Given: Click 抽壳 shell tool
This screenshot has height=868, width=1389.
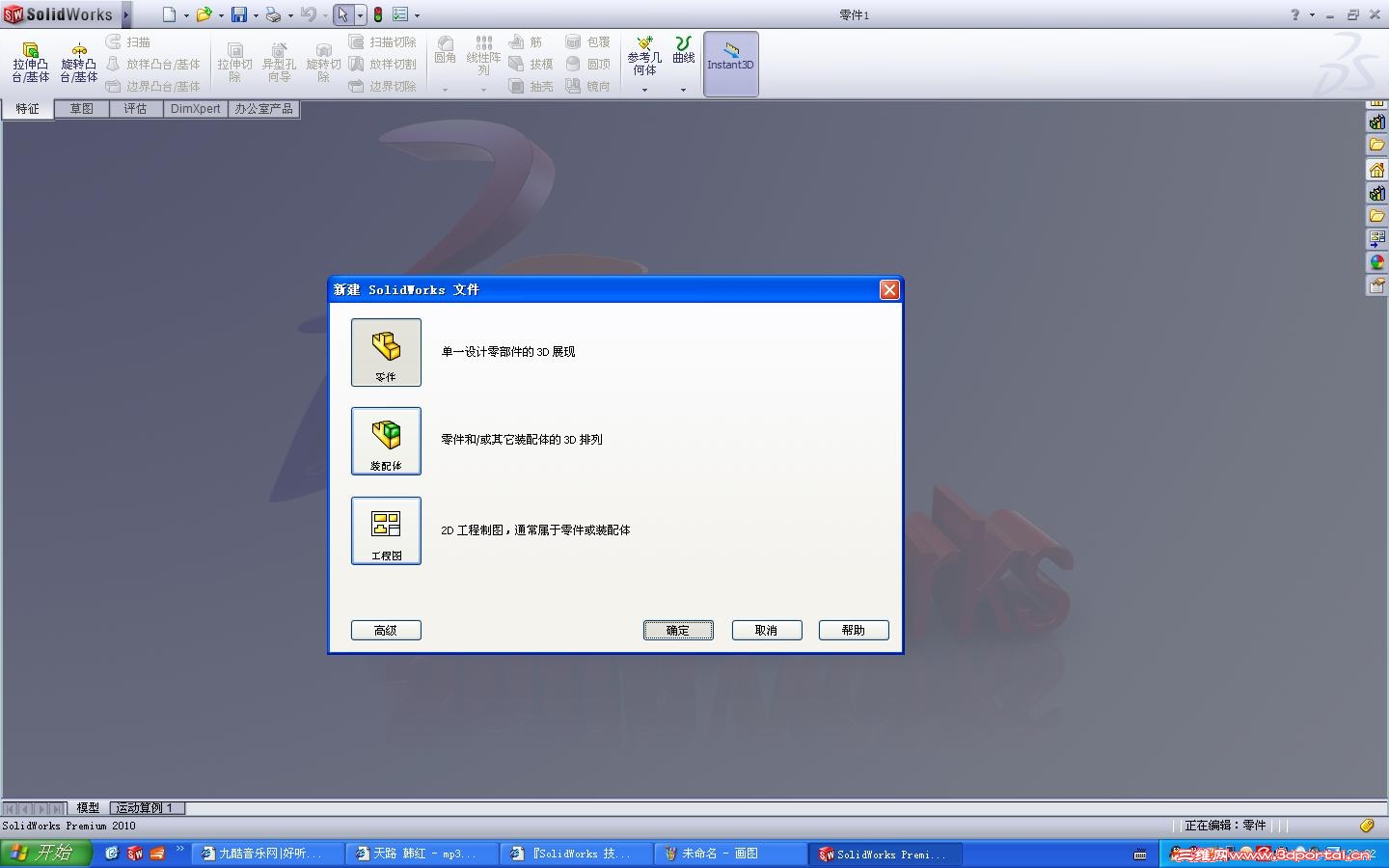Looking at the screenshot, I should pos(531,86).
